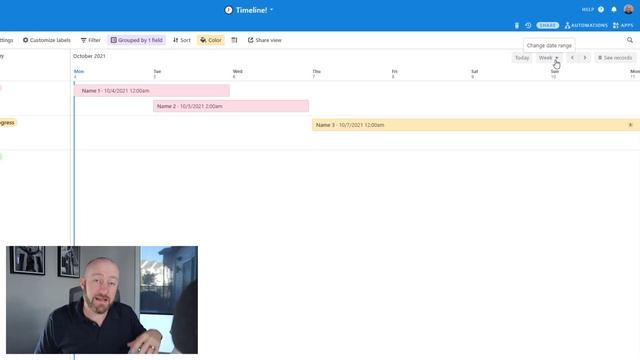Screen dimensions: 640x360
Task: Open the Name 2 timeline record
Action: tap(231, 106)
